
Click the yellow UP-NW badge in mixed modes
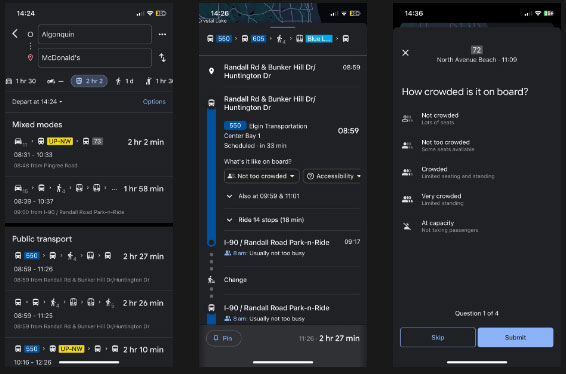point(60,141)
